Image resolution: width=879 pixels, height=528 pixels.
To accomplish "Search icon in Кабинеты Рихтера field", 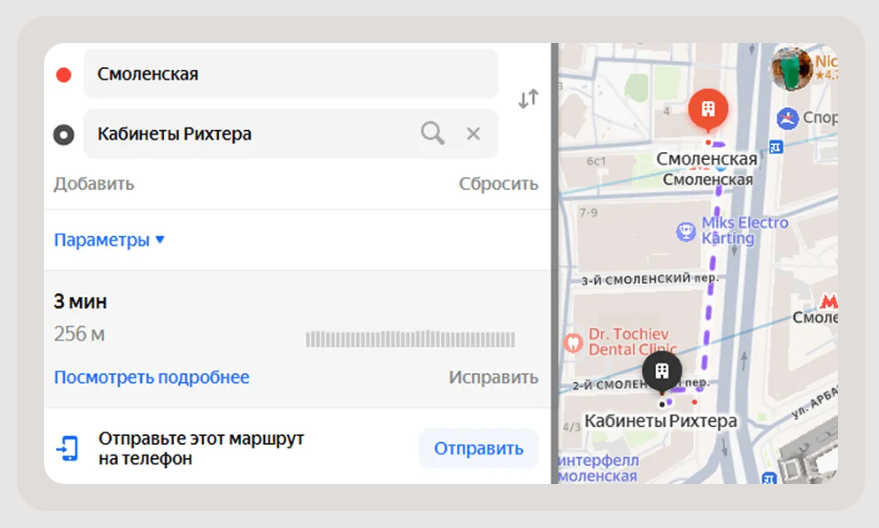I will click(x=432, y=133).
